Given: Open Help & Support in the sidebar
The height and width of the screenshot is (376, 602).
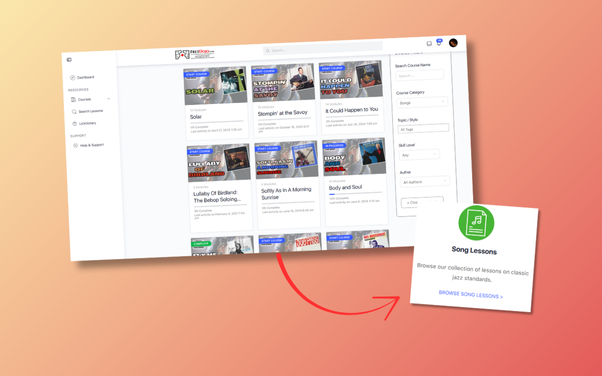Looking at the screenshot, I should 89,145.
